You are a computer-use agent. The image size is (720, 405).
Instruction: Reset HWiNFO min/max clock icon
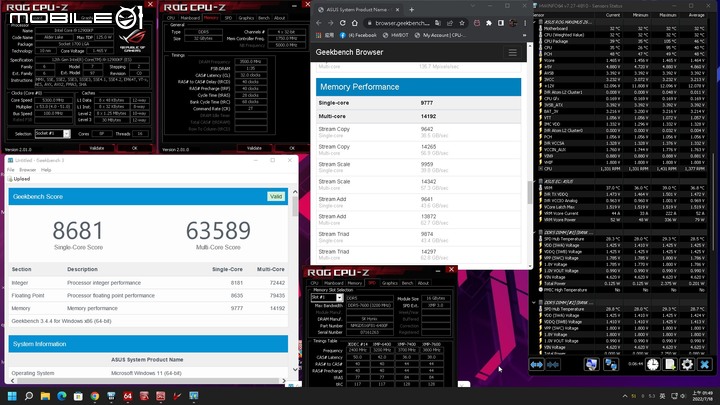(x=652, y=365)
